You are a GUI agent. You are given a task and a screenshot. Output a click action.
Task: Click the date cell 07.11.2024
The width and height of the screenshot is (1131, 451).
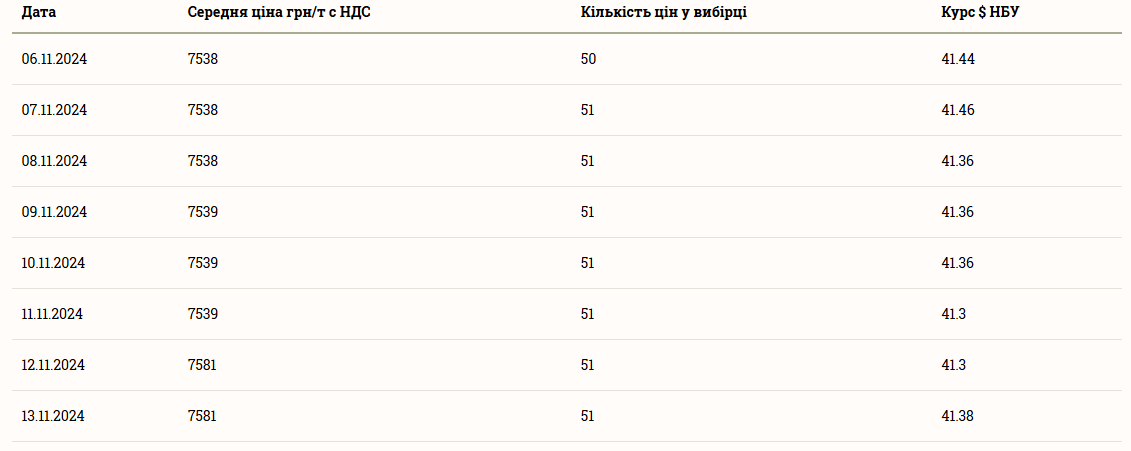(54, 110)
